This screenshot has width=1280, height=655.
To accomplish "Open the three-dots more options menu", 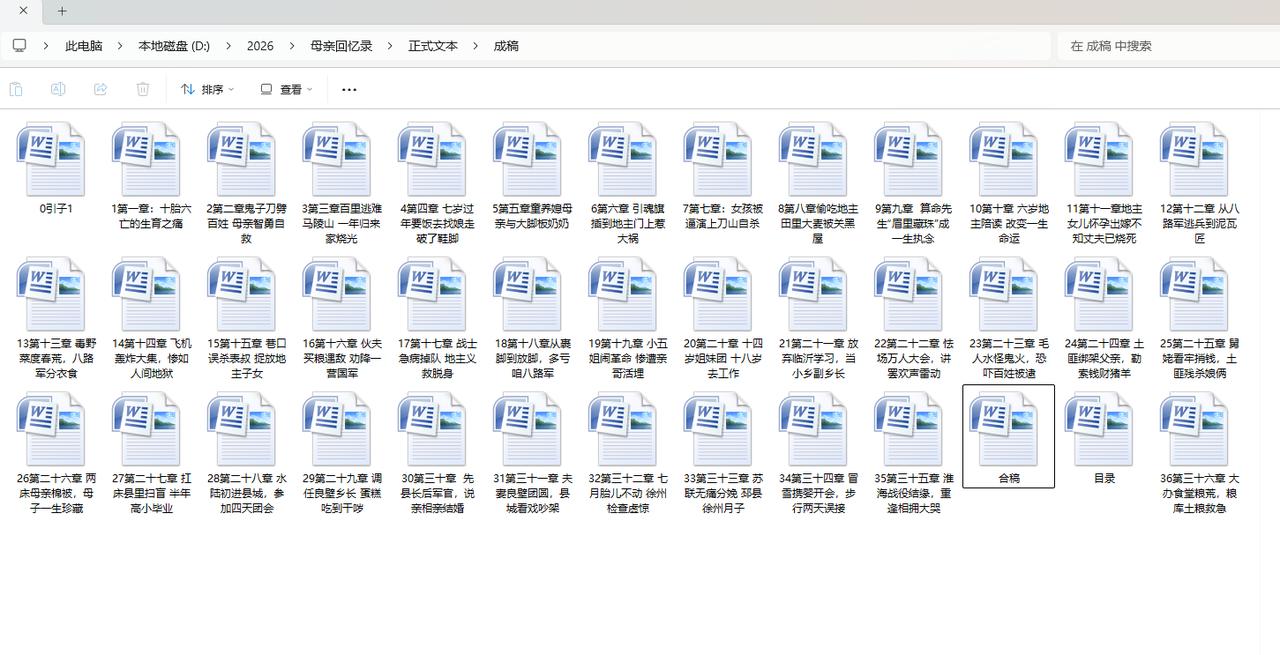I will tap(349, 89).
